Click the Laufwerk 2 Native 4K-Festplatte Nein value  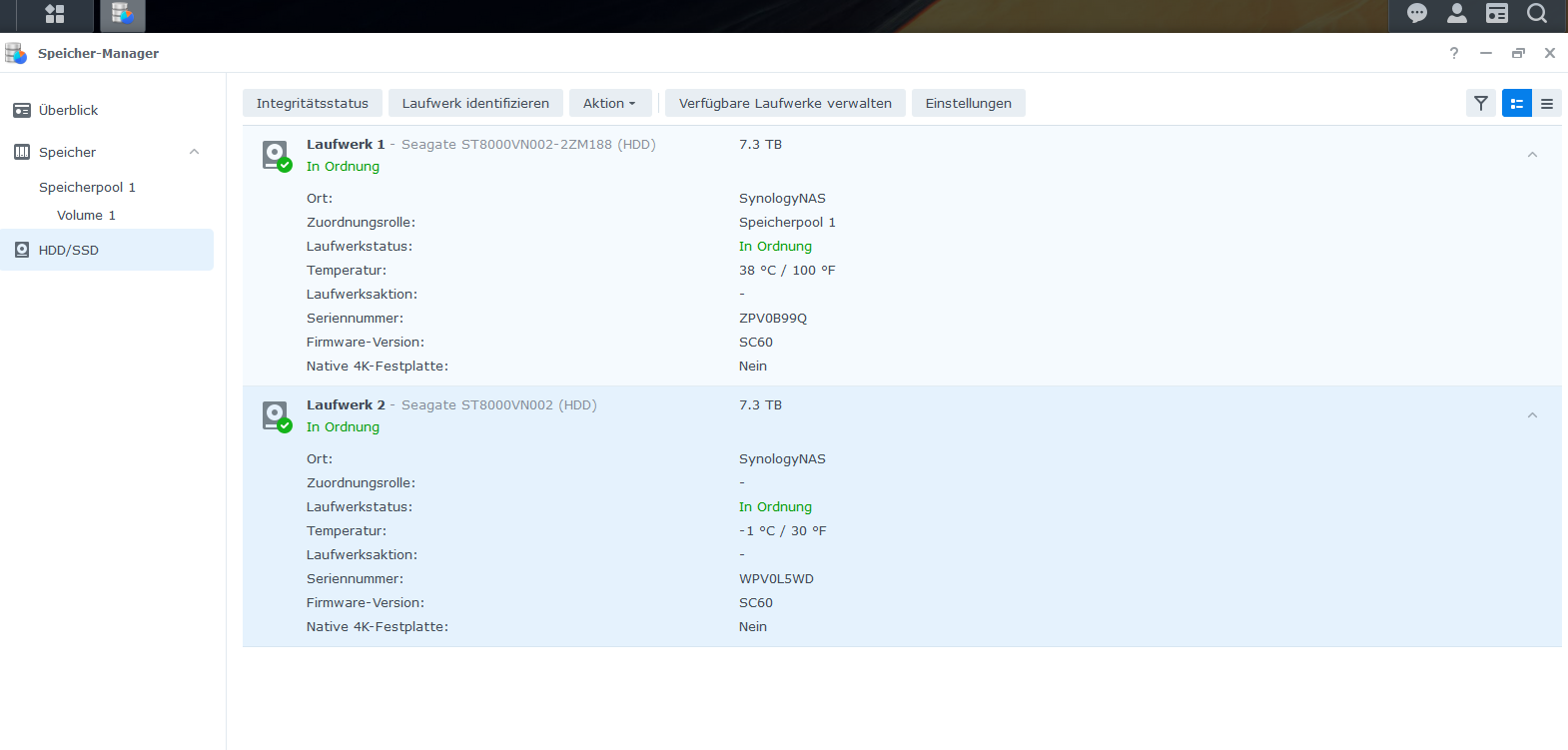(x=753, y=626)
